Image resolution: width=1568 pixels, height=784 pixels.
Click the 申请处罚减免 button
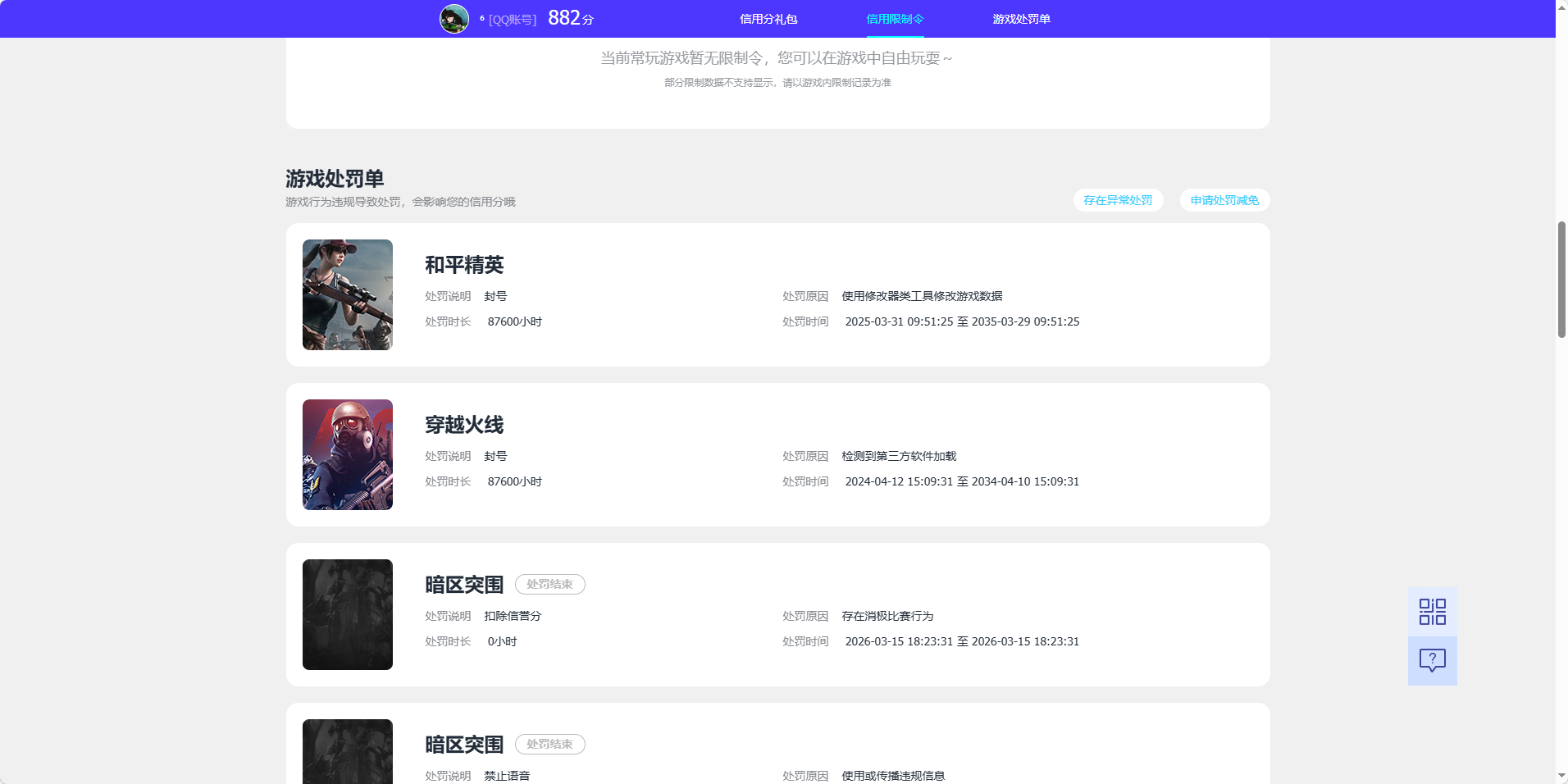pos(1224,200)
